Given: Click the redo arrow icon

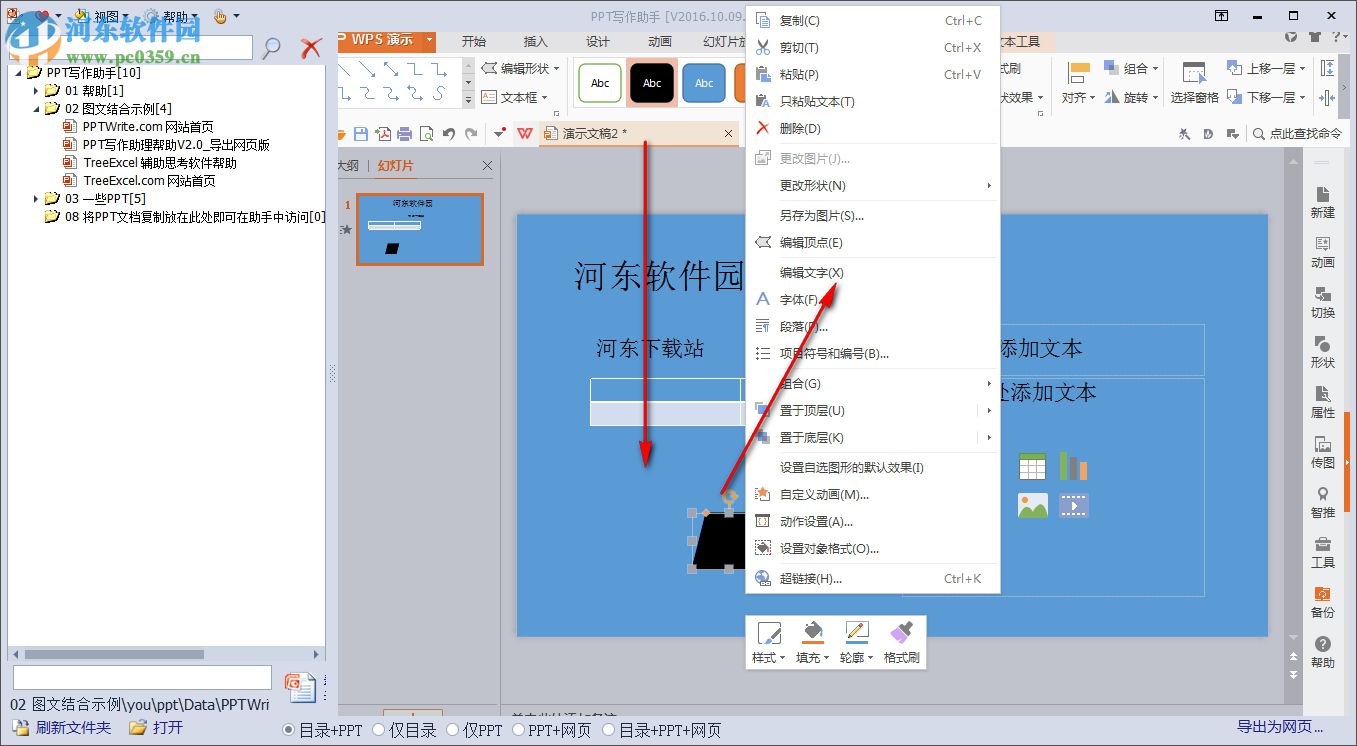Looking at the screenshot, I should 471,134.
